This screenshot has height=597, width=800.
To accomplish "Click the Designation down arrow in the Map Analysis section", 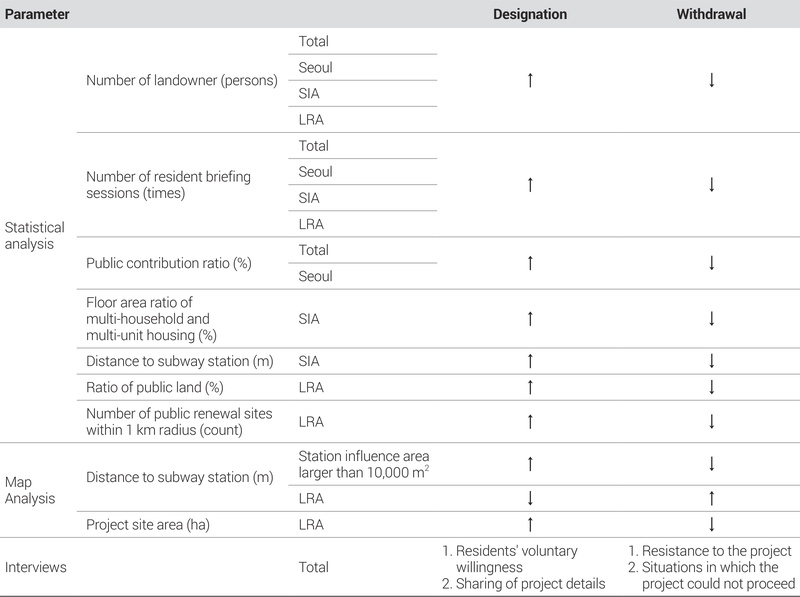I will [x=530, y=497].
